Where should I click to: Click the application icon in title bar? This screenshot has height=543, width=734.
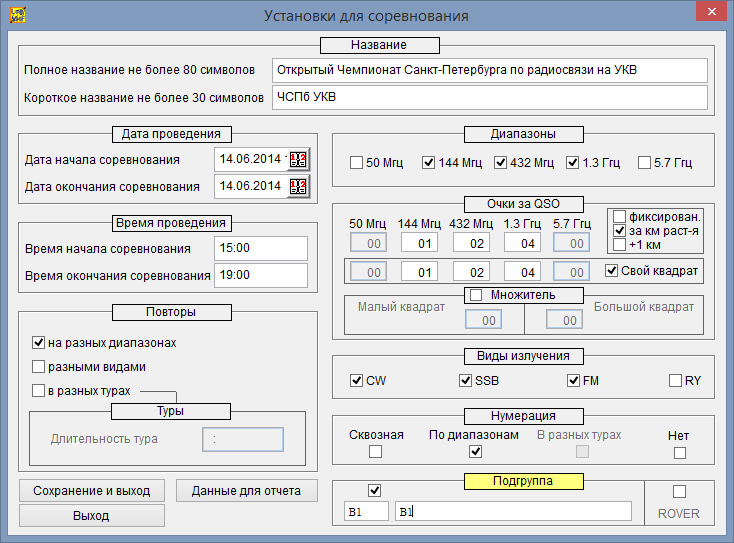pyautogui.click(x=15, y=15)
